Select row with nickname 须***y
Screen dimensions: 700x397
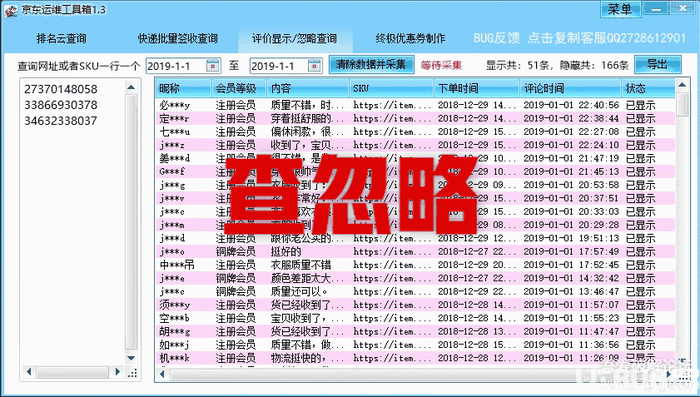coord(416,305)
